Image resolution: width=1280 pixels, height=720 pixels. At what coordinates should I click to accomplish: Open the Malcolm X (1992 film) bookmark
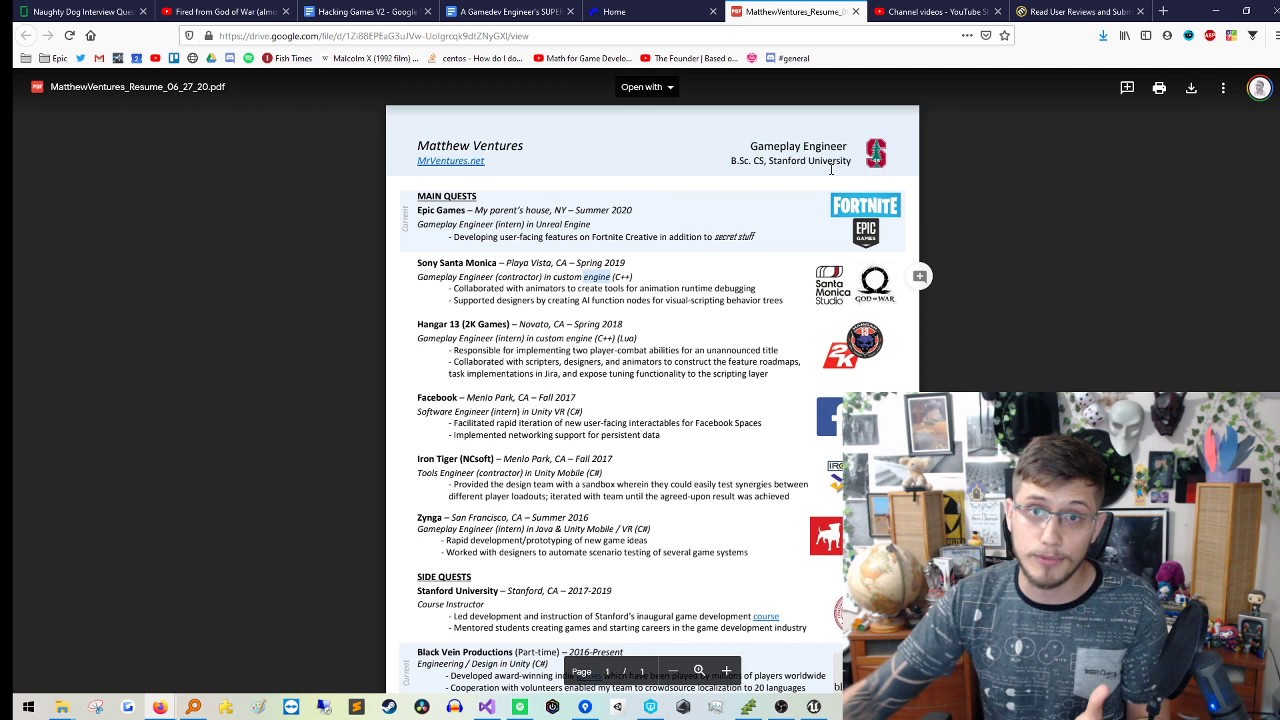click(x=370, y=58)
